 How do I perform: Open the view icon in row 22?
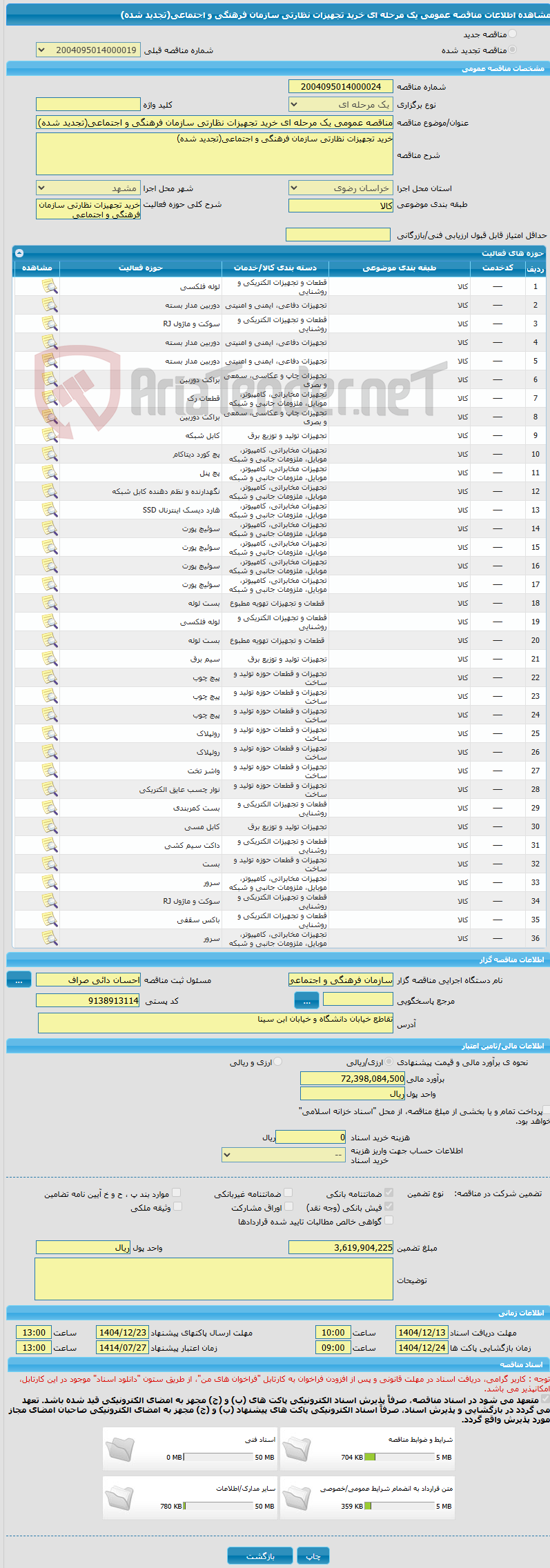tap(50, 677)
